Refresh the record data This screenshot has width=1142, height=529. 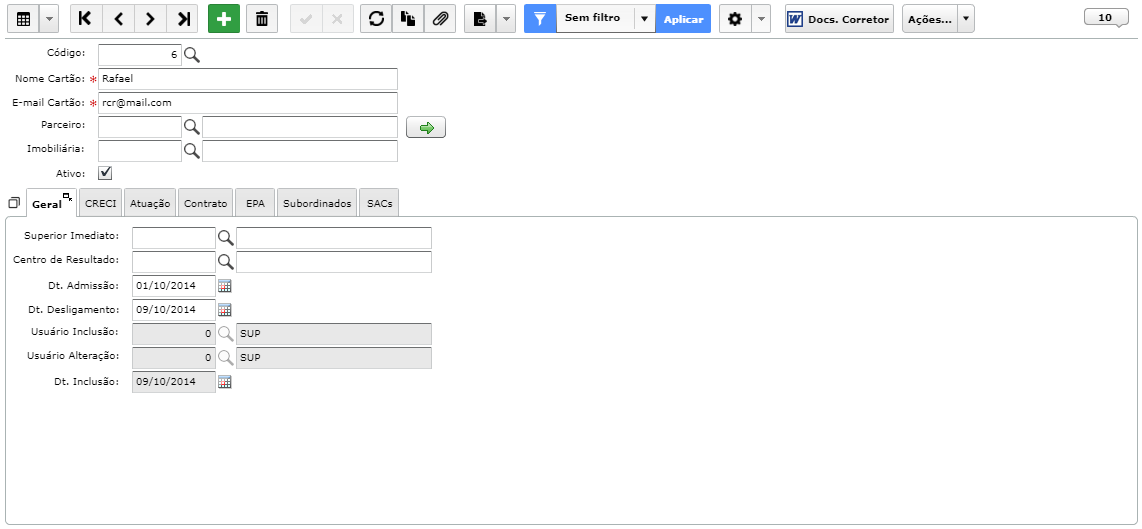377,20
